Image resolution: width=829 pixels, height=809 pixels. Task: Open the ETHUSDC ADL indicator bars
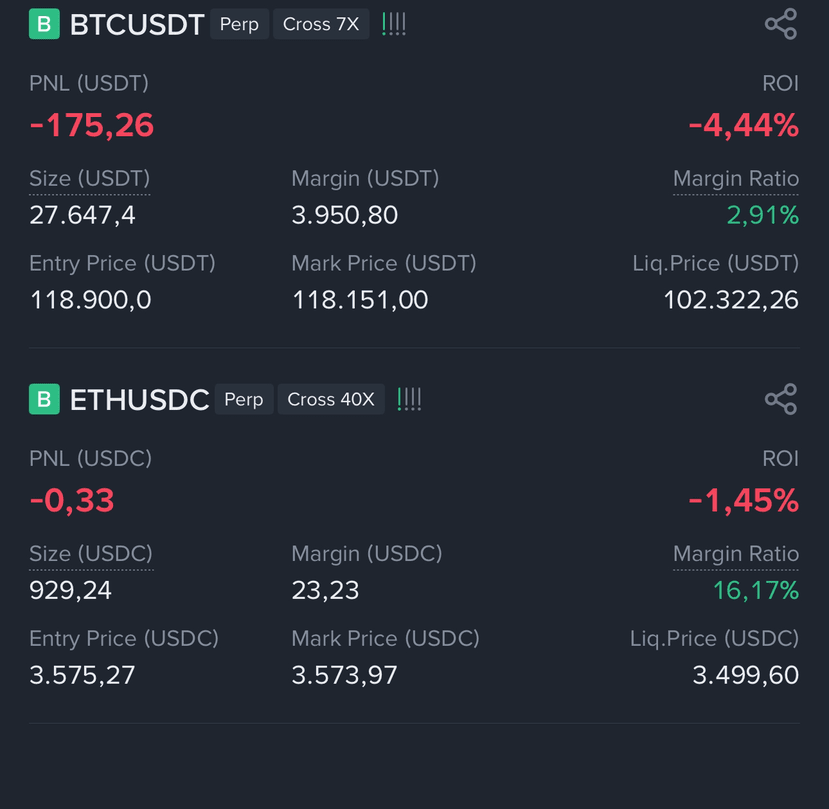[409, 399]
